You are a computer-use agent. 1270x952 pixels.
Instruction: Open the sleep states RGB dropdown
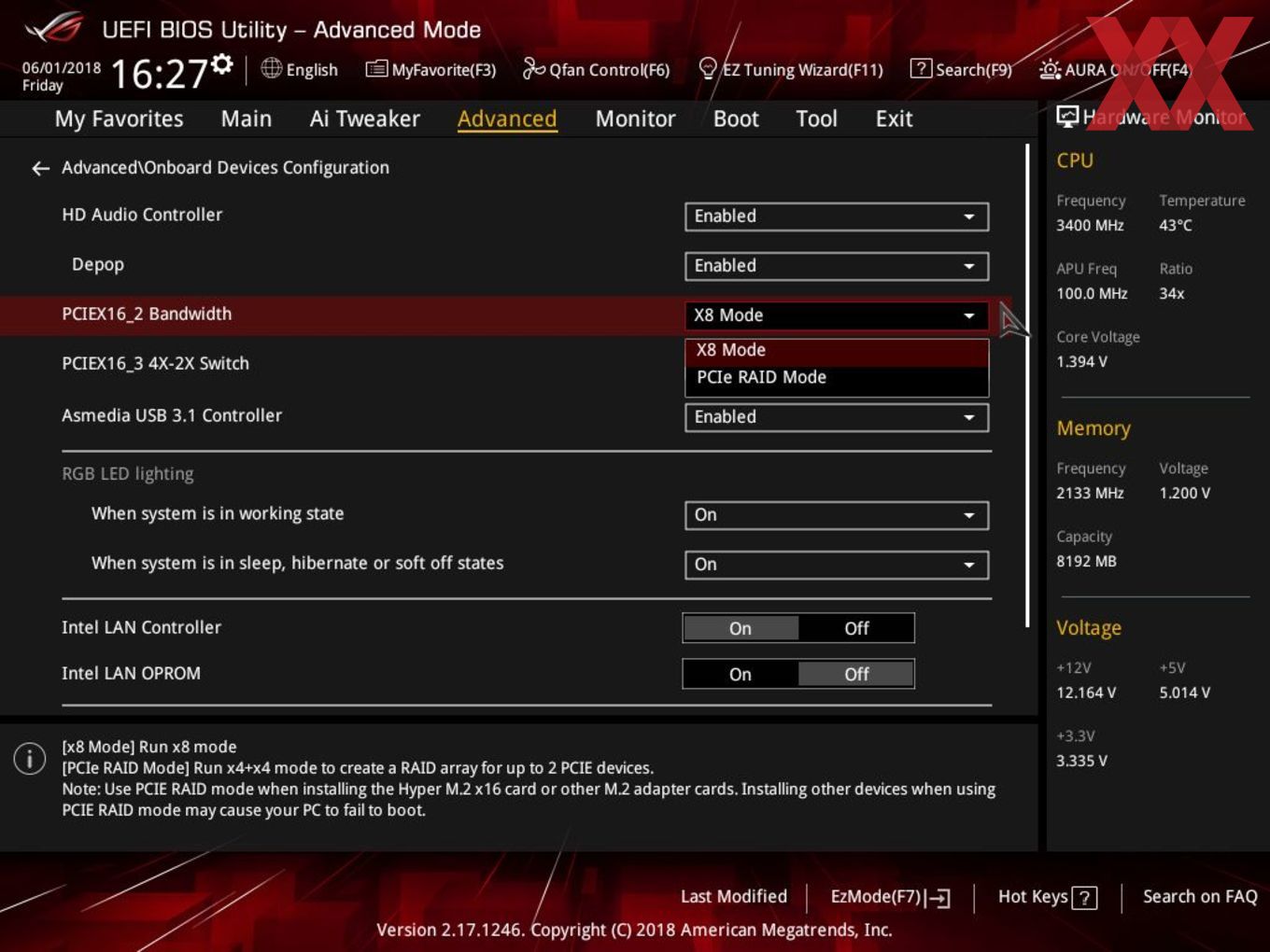coord(837,565)
